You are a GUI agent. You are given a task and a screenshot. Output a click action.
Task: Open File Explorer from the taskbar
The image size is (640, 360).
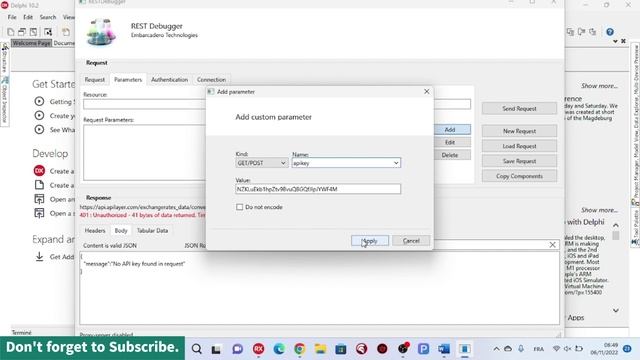pyautogui.click(x=320, y=349)
